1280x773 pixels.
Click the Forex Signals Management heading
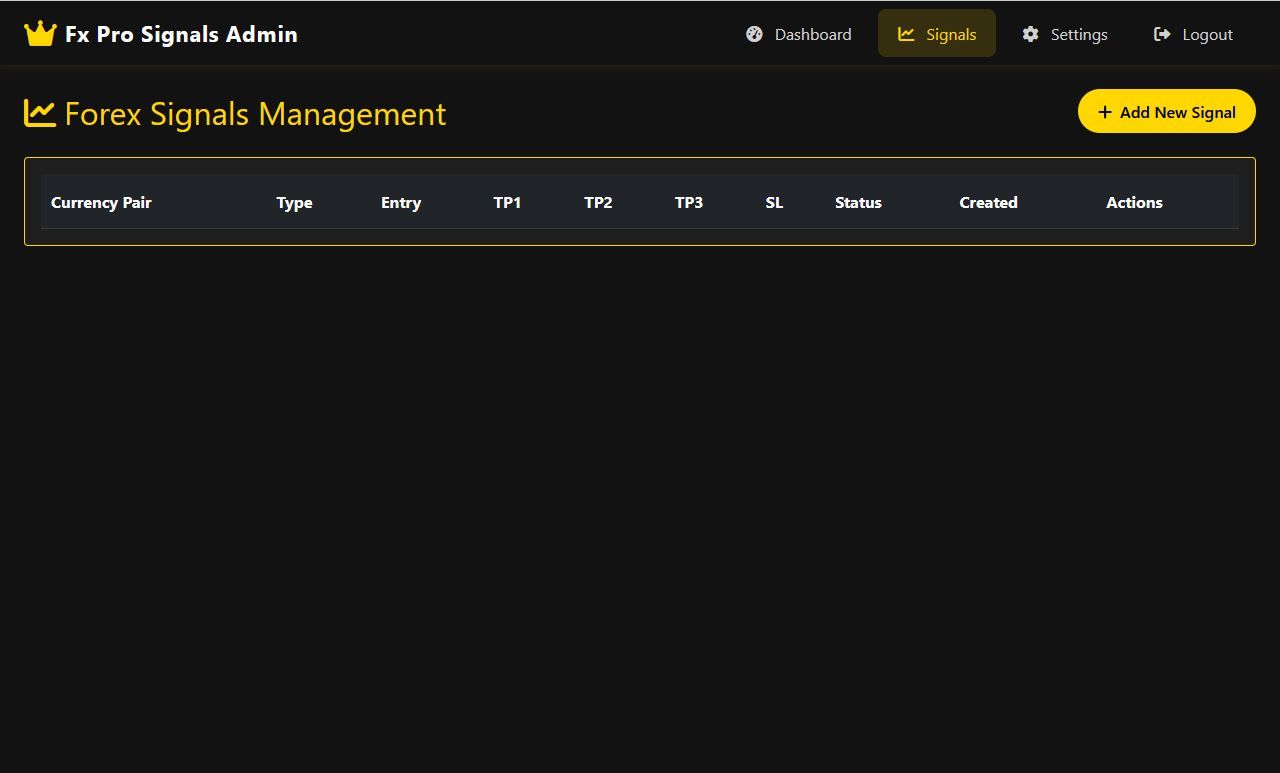(255, 114)
